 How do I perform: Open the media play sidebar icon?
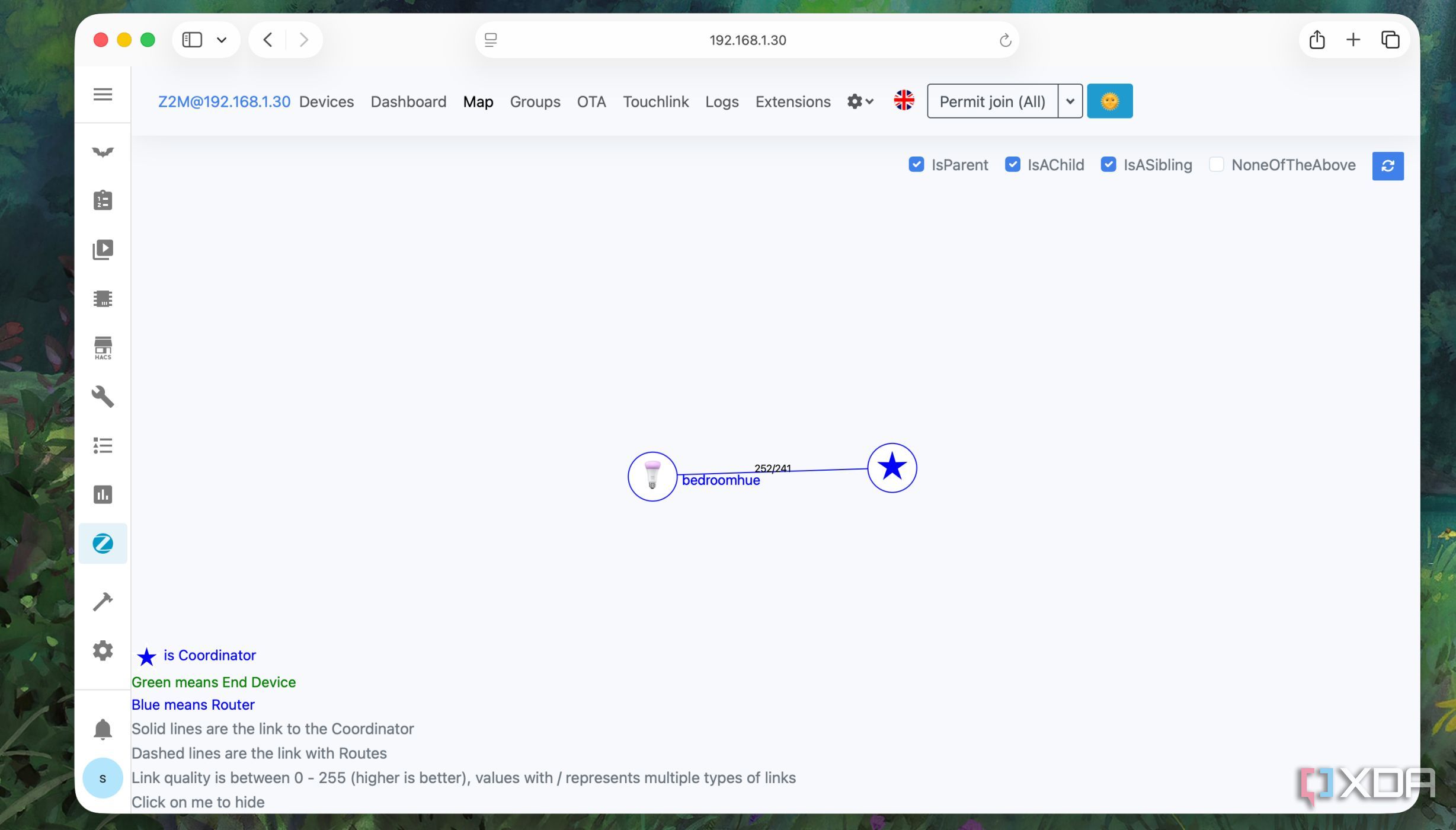coord(103,250)
